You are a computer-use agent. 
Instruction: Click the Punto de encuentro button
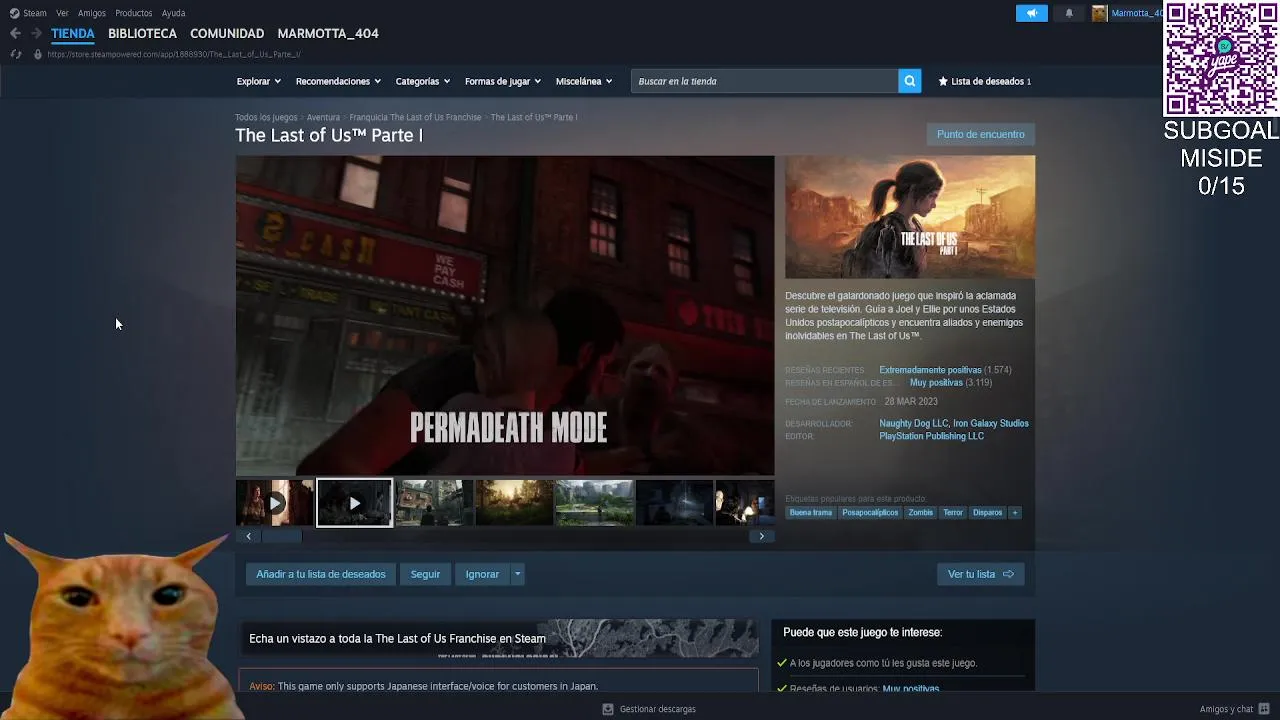[980, 134]
